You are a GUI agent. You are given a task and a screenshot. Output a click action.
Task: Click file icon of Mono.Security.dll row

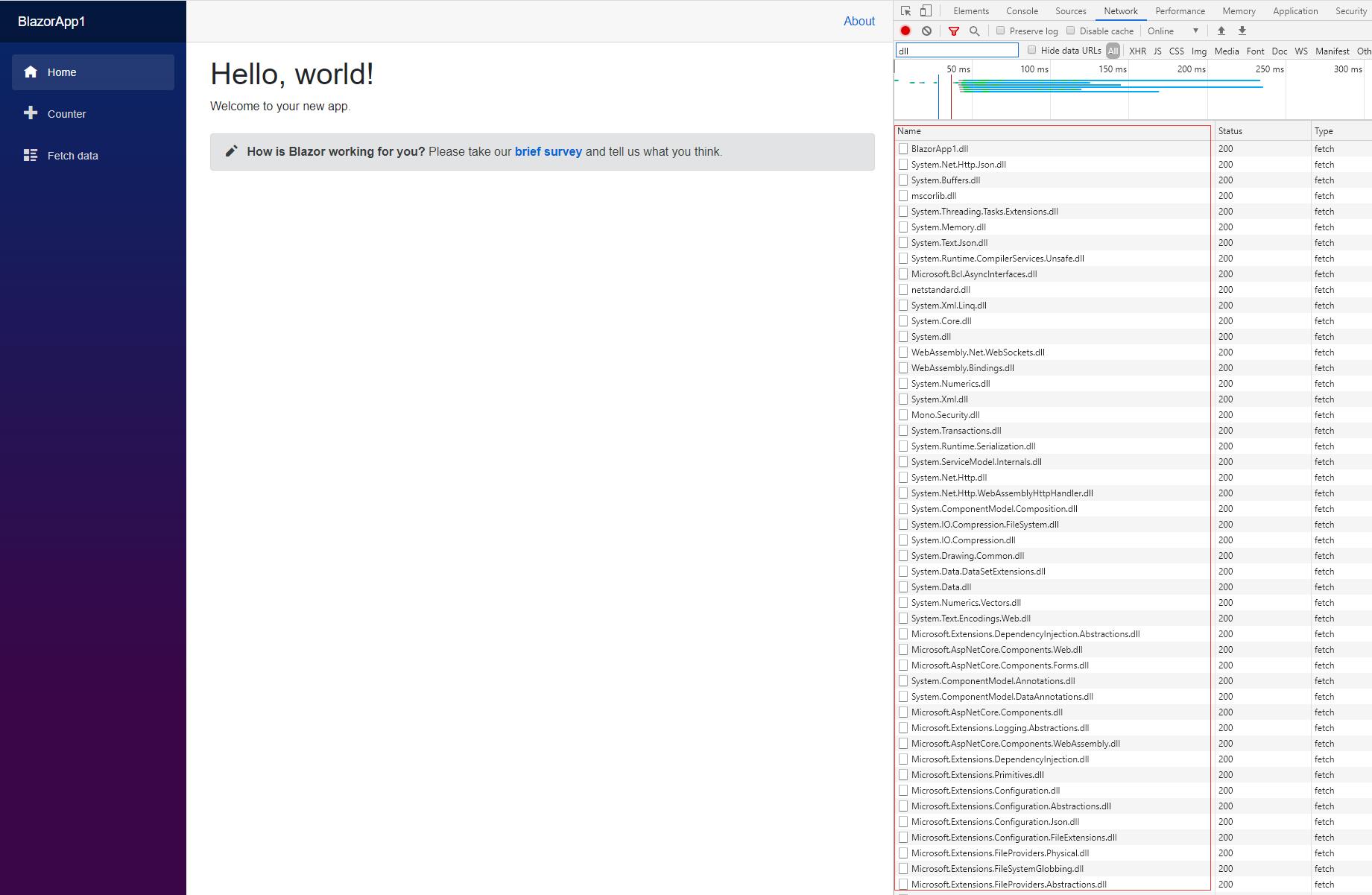[x=903, y=414]
